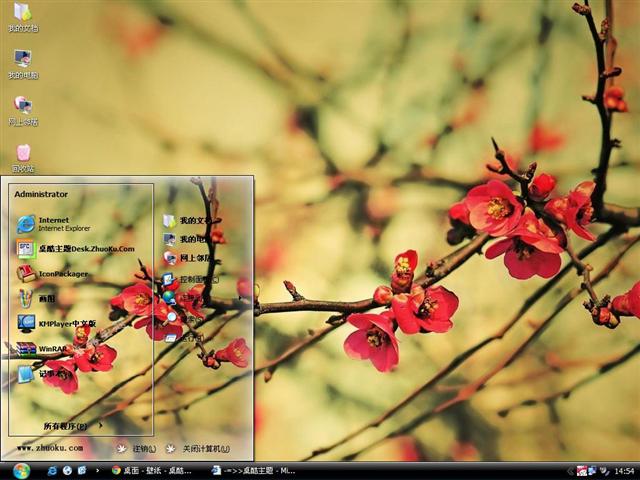Screen dimensions: 640x480
Task: Launch KMPlayer中文版 from start menu
Action: (x=56, y=324)
